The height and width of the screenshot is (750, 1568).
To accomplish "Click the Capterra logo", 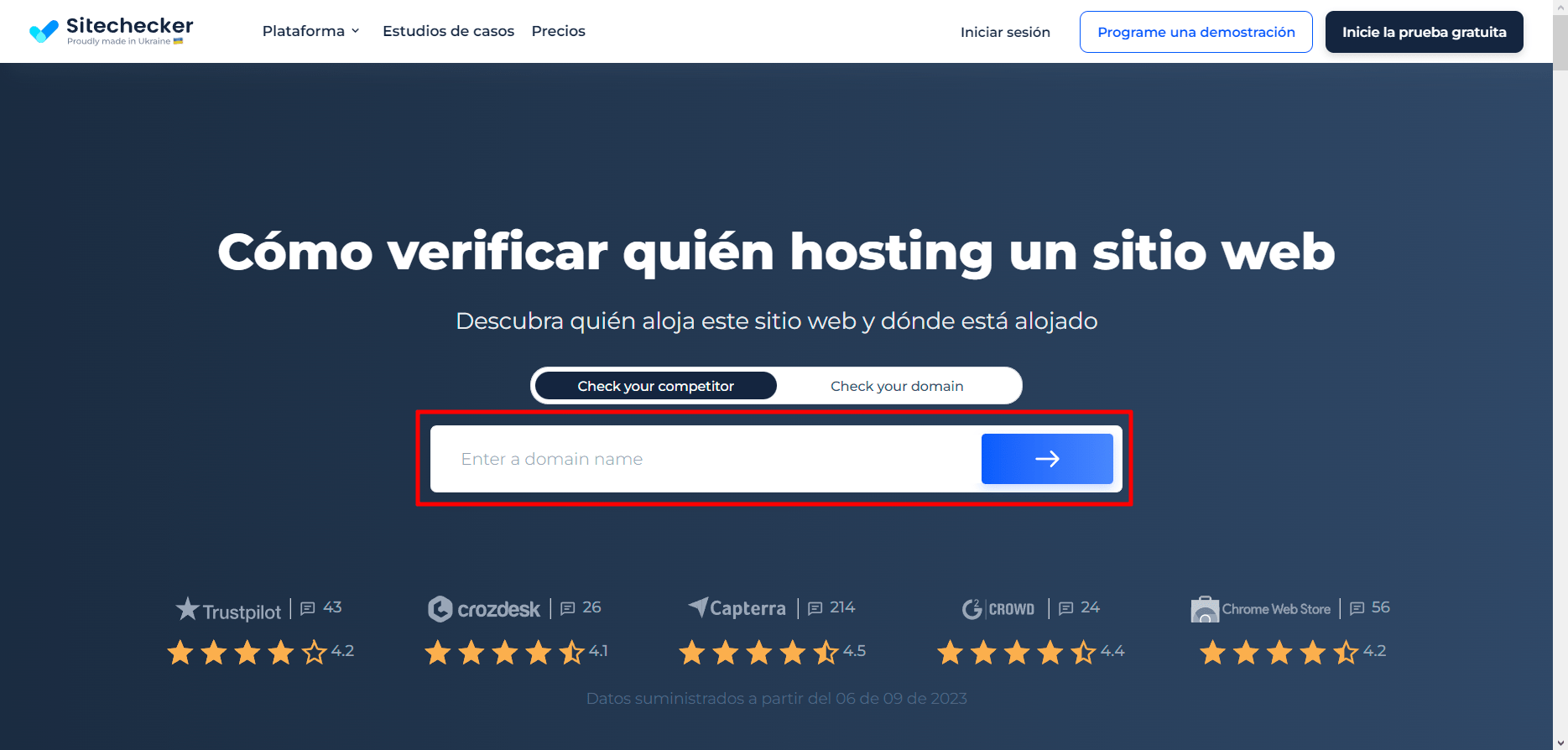I will (737, 608).
